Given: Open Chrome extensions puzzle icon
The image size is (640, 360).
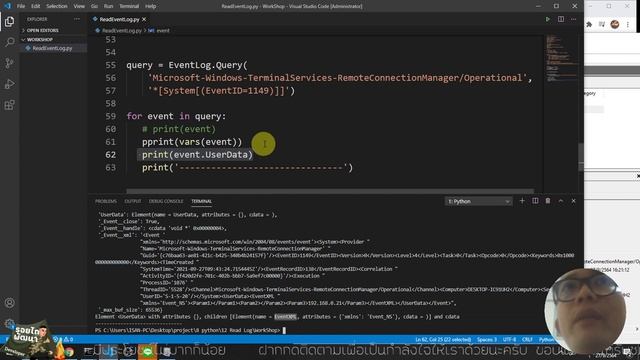Looking at the screenshot, I should pyautogui.click(x=589, y=24).
